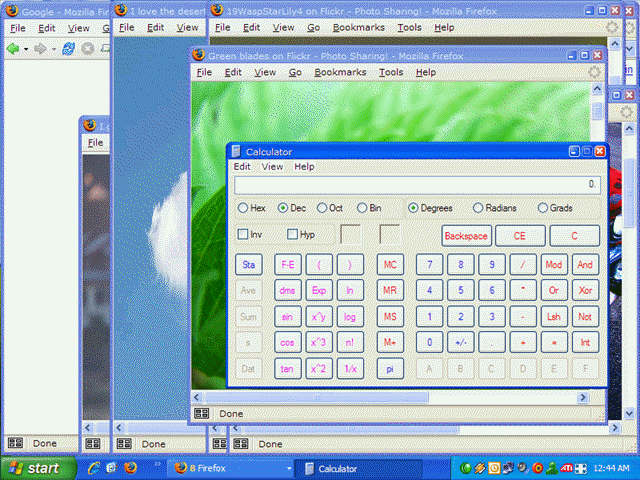Screen dimensions: 640x480
Task: Click vertical scrollbar thumb in Green blades window
Action: [597, 111]
